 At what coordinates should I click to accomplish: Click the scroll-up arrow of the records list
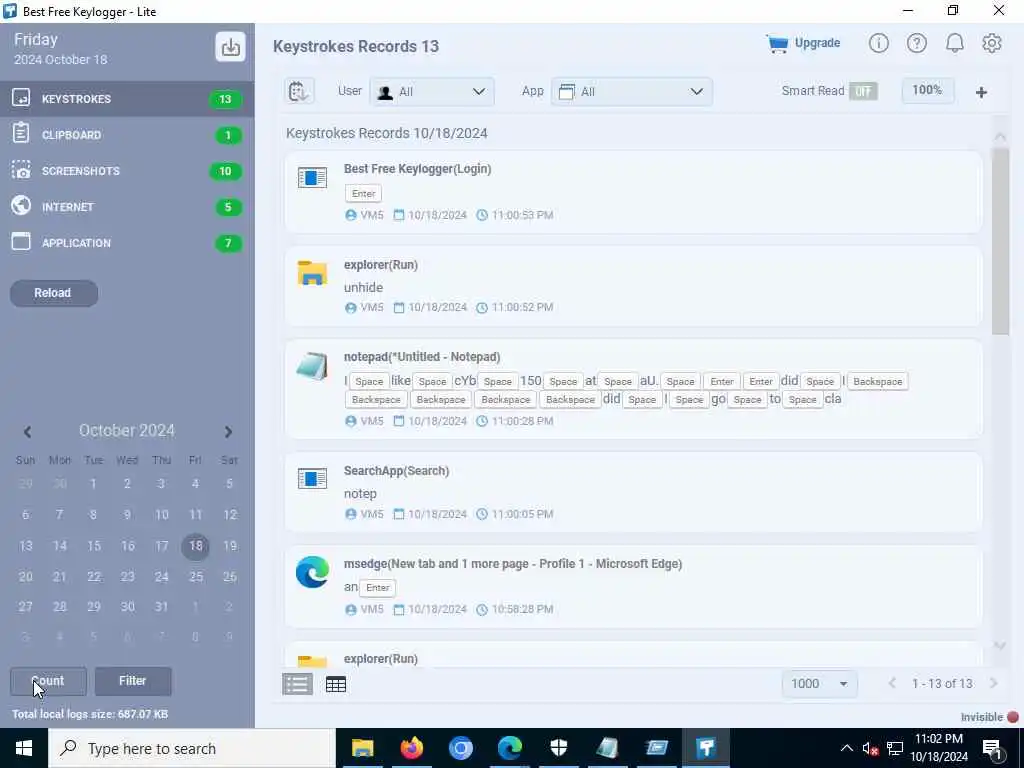coord(1000,136)
